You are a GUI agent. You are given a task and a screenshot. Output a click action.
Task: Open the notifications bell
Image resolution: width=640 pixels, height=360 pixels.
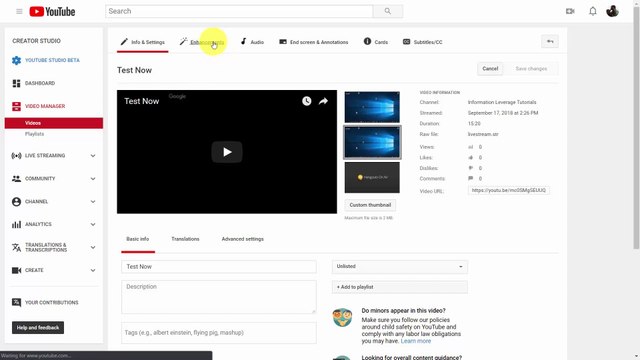[593, 11]
